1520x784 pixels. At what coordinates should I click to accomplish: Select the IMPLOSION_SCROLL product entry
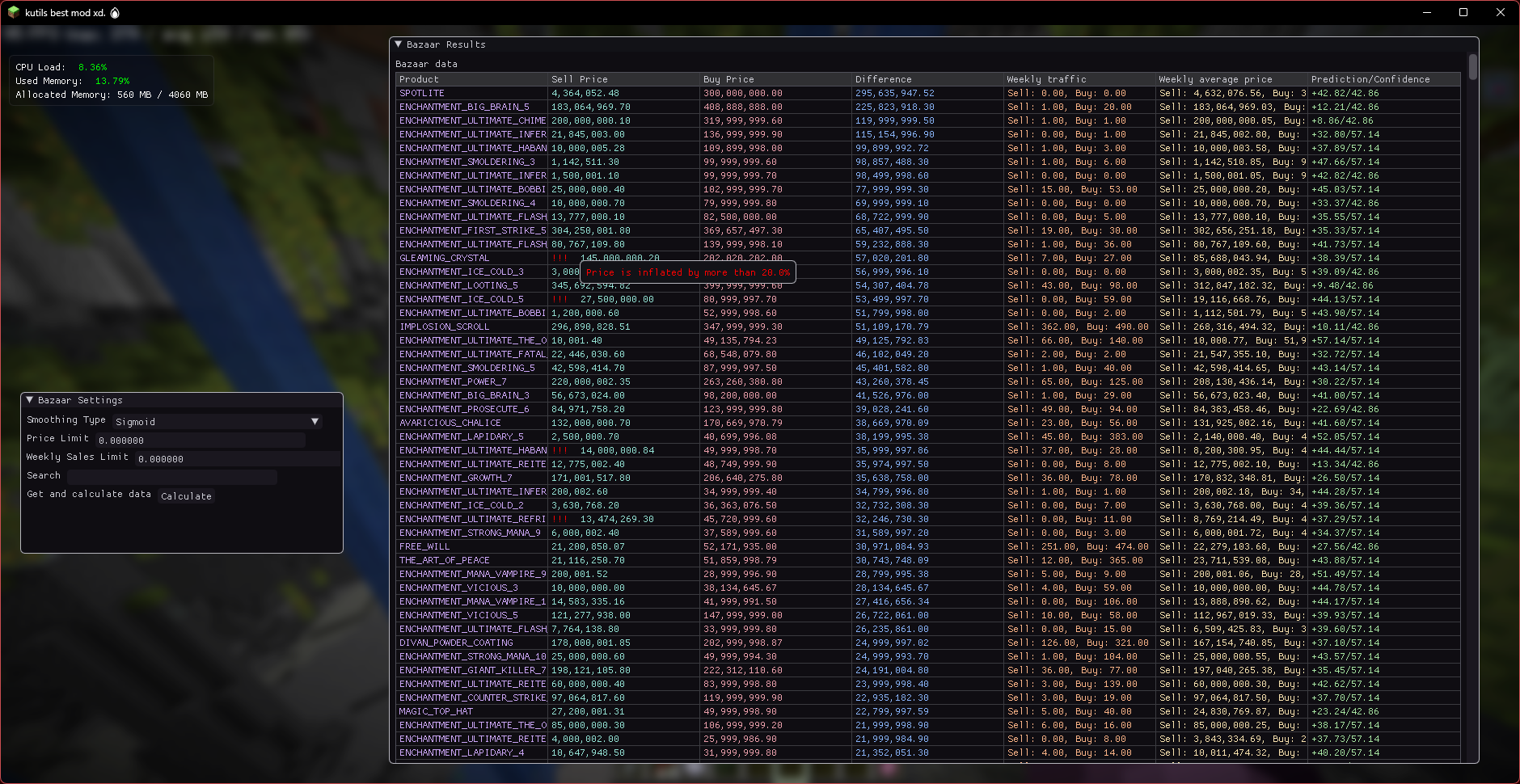click(x=444, y=327)
